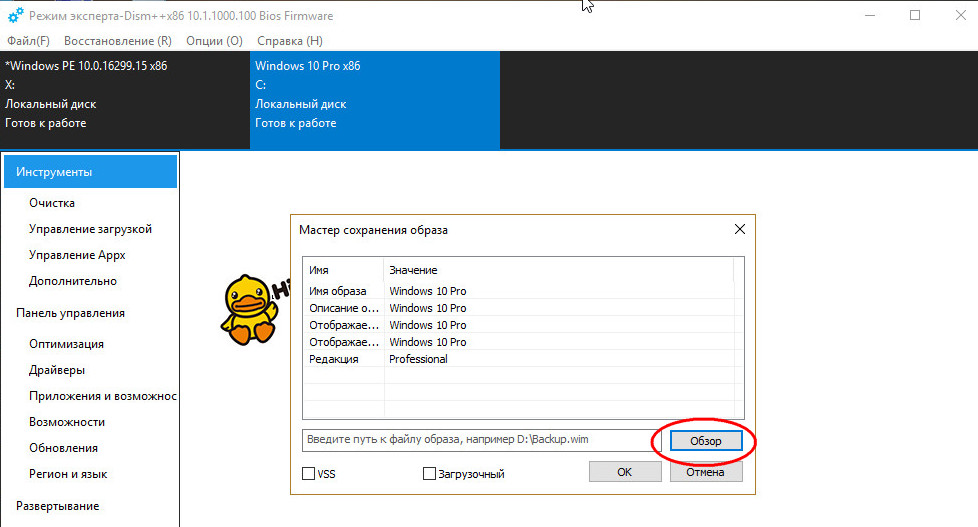The width and height of the screenshot is (978, 527).
Task: Enable the VSS checkbox
Action: [308, 473]
